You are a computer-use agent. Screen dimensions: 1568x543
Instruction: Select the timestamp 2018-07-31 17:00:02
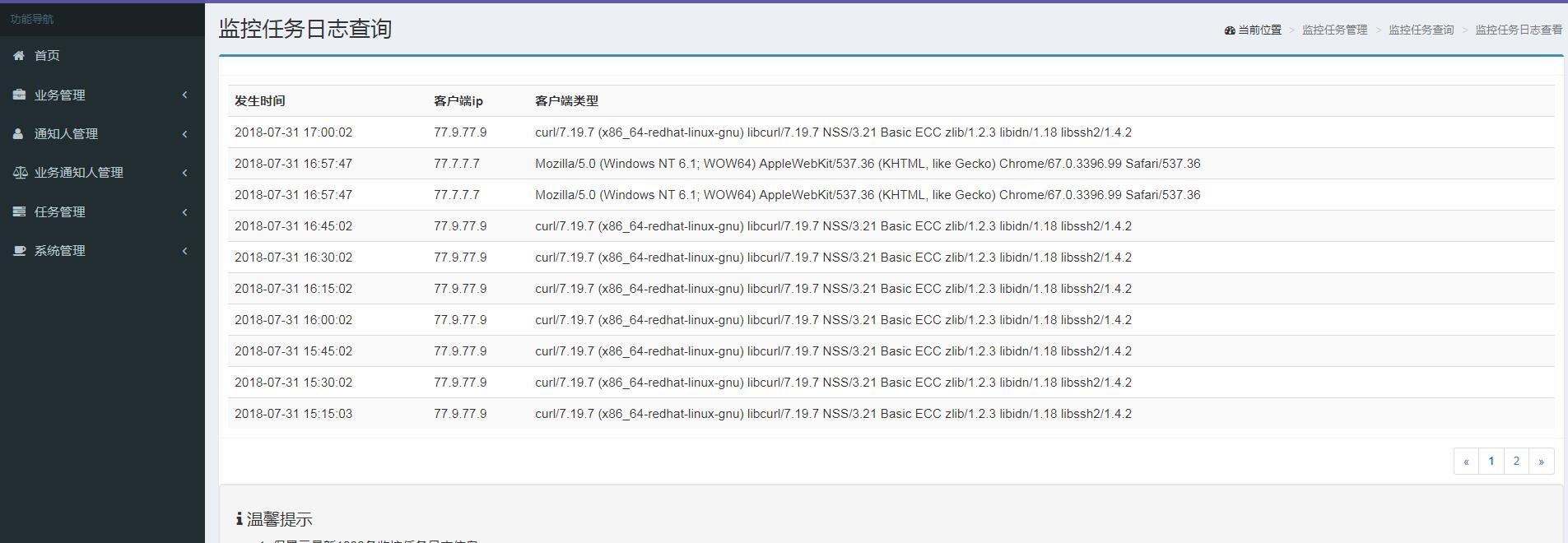[293, 132]
